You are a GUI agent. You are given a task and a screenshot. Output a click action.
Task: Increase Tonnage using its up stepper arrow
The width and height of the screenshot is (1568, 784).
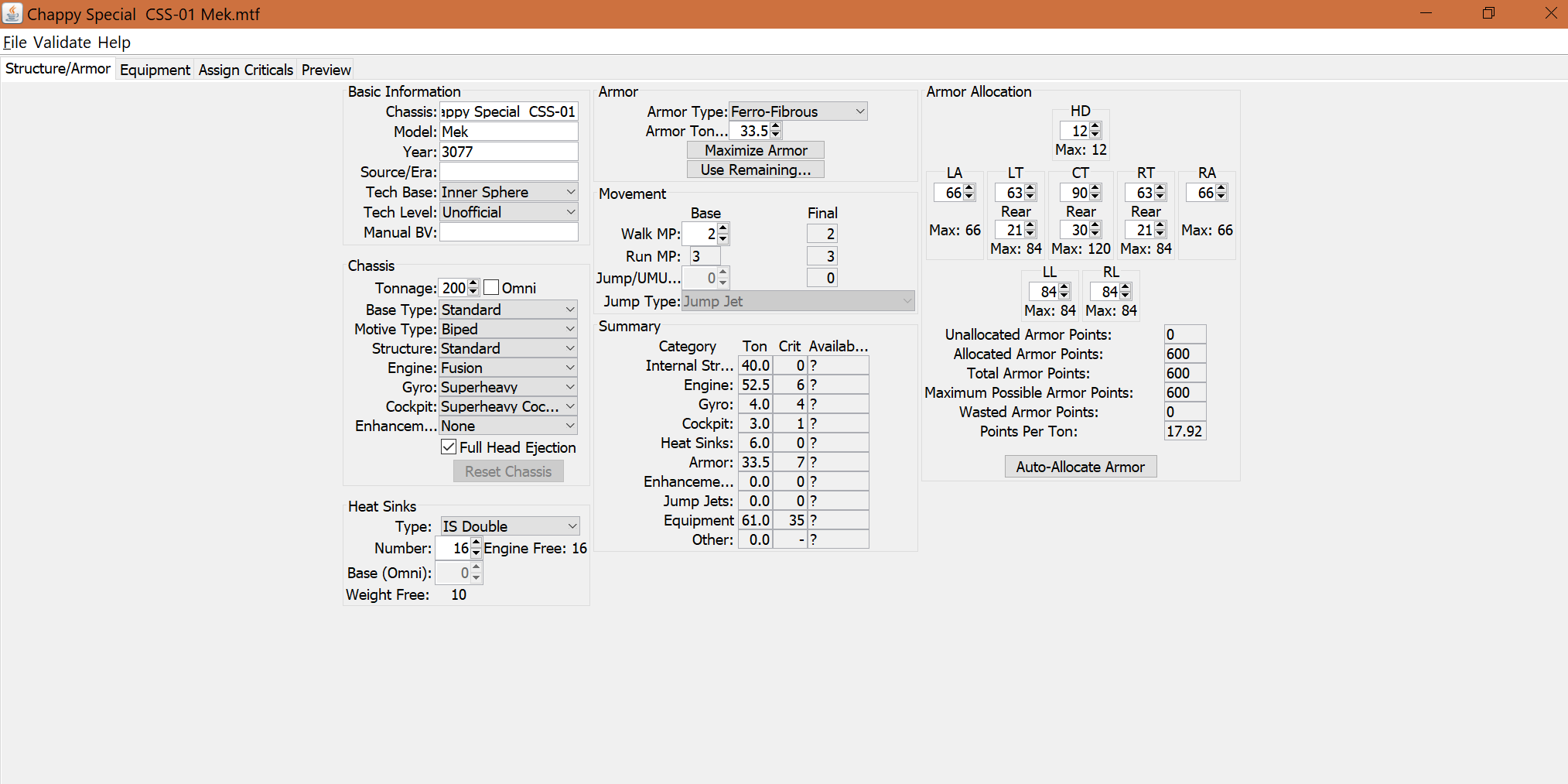point(475,283)
